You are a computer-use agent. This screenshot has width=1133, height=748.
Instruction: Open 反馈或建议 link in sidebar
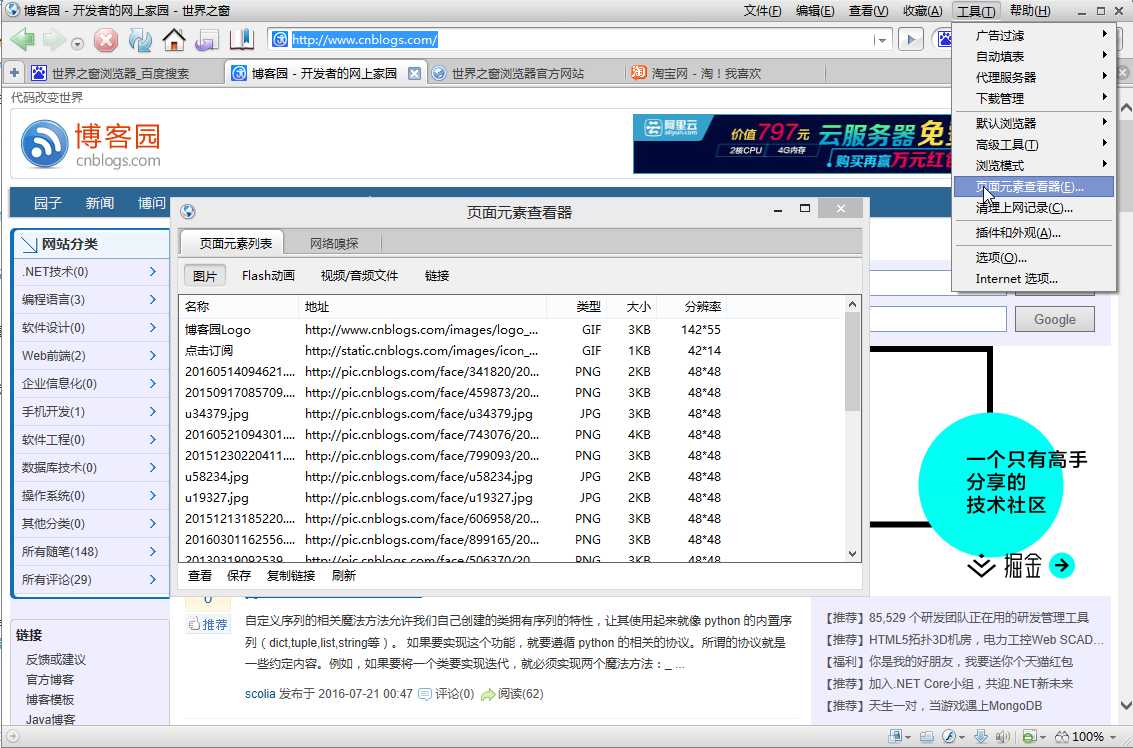click(56, 659)
